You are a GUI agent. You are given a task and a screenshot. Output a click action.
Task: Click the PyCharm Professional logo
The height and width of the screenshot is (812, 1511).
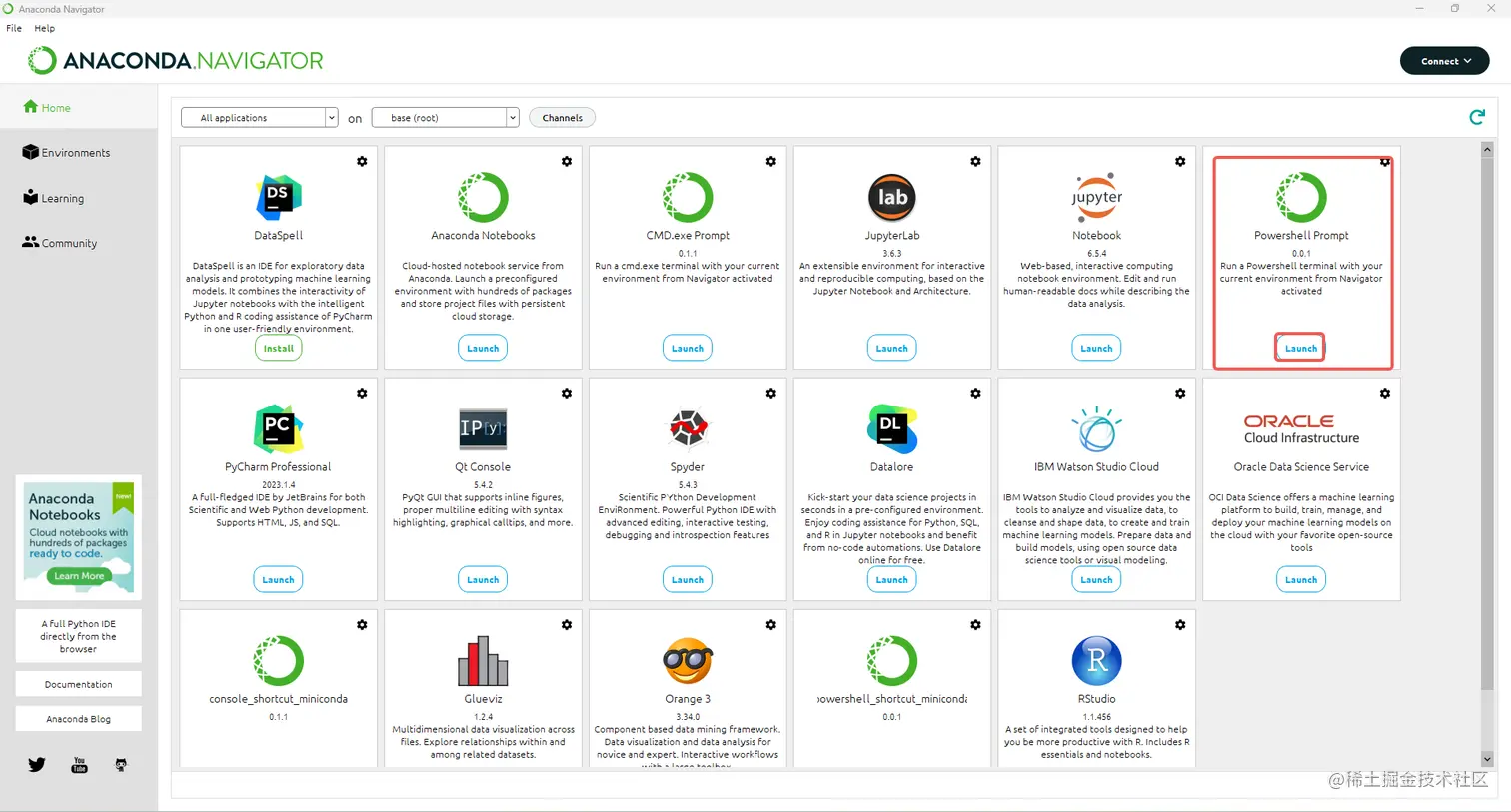(278, 428)
